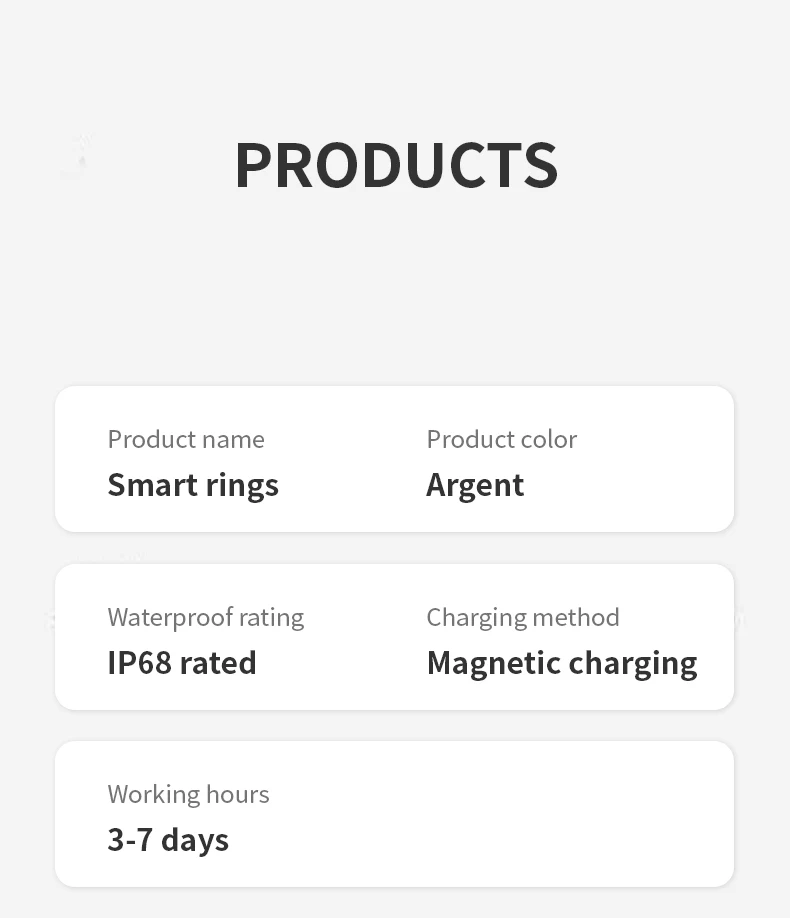Viewport: 790px width, 918px height.
Task: Click the PRODUCTS heading
Action: (x=396, y=166)
